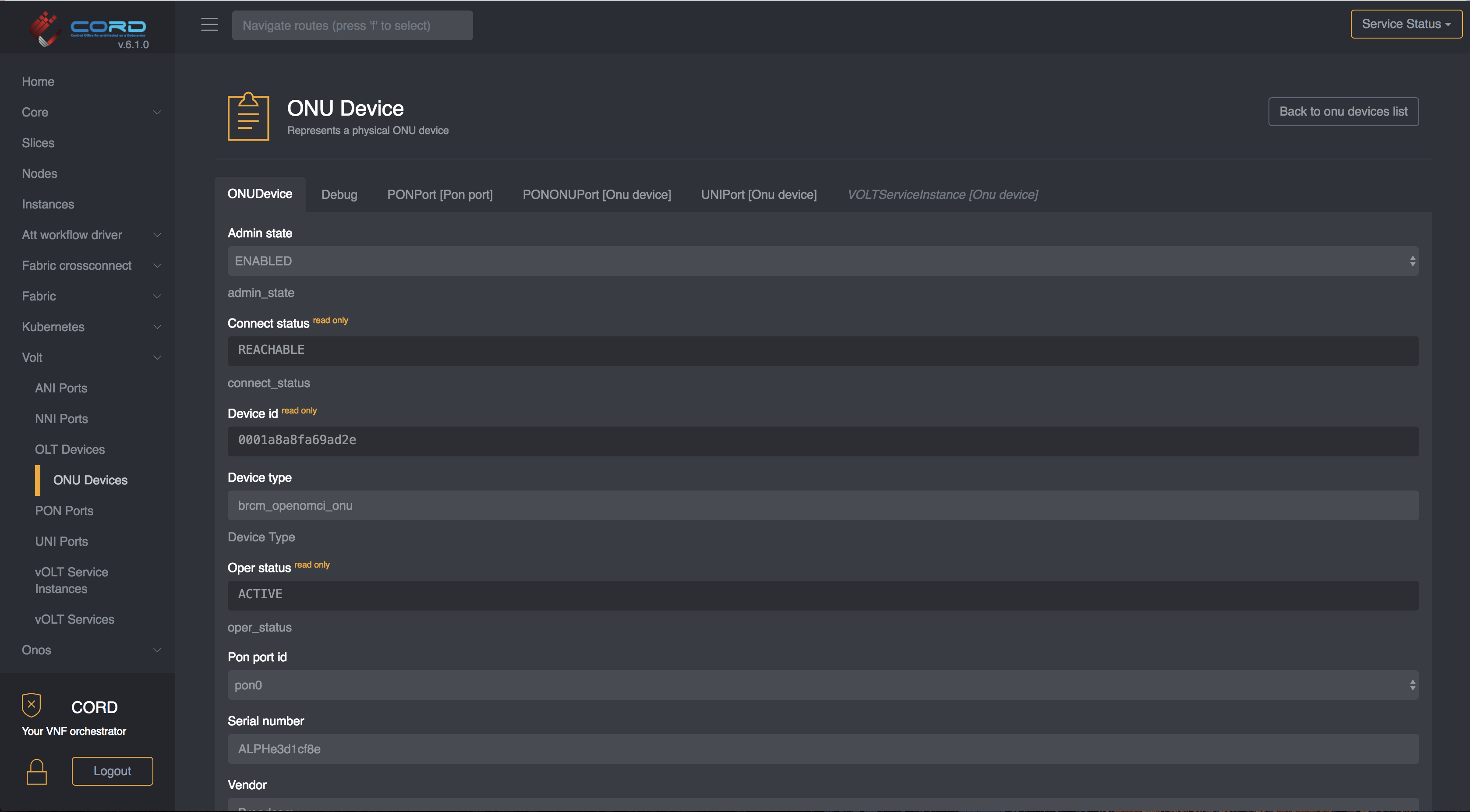The width and height of the screenshot is (1470, 812).
Task: Click the Att workflow driver label
Action: (x=72, y=235)
